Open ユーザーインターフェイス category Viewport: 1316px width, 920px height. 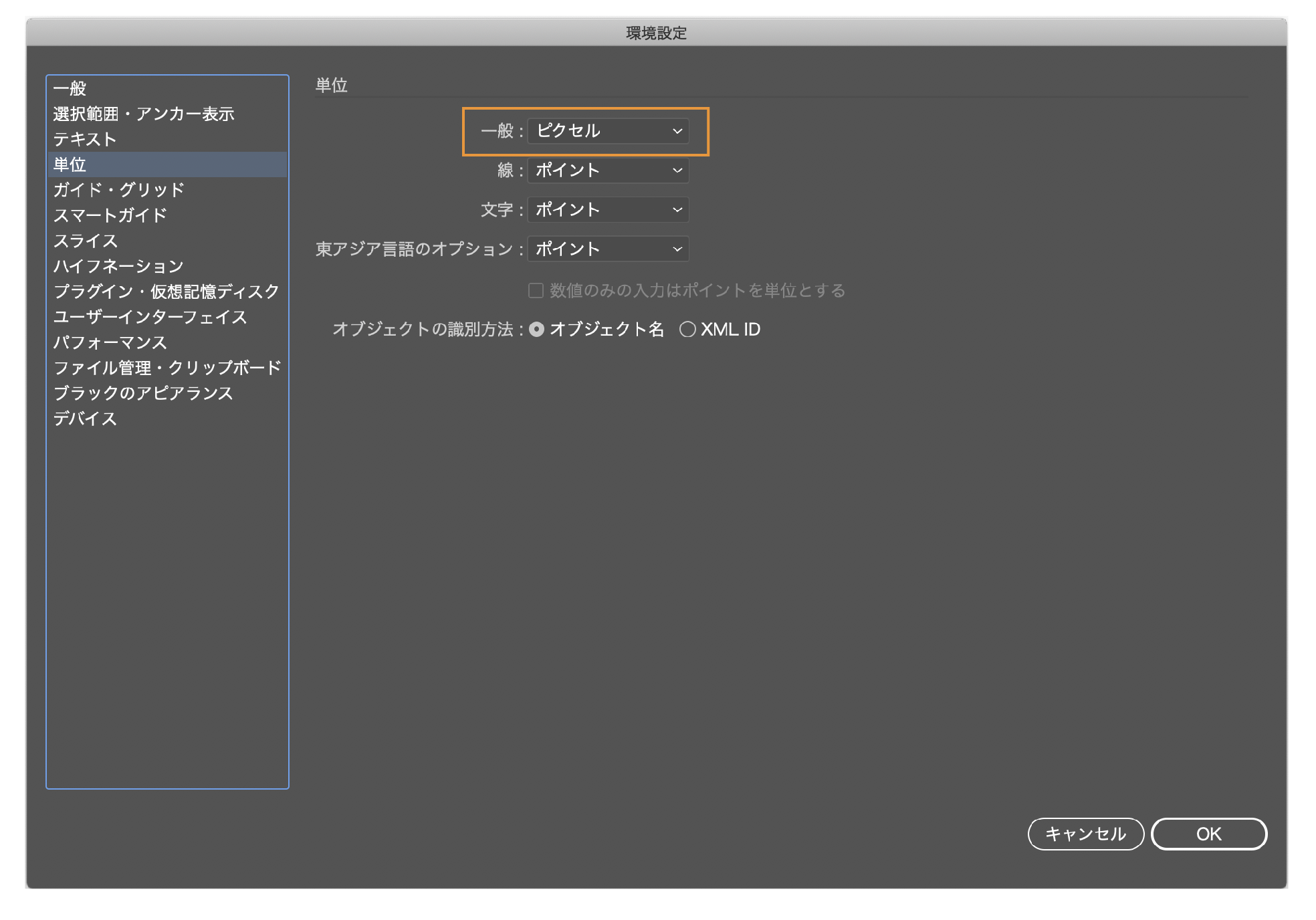[x=167, y=317]
